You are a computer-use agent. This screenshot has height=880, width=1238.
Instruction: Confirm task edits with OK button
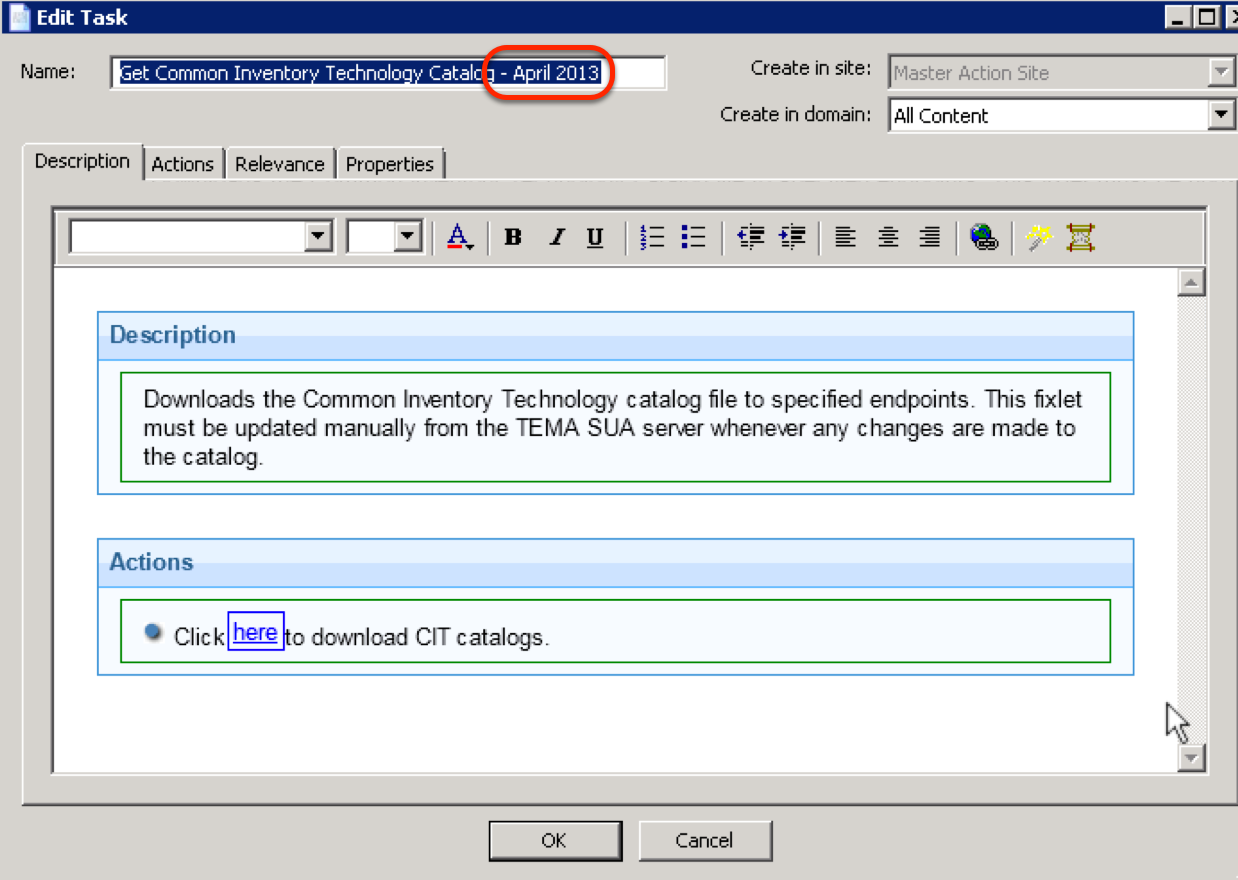coord(554,840)
